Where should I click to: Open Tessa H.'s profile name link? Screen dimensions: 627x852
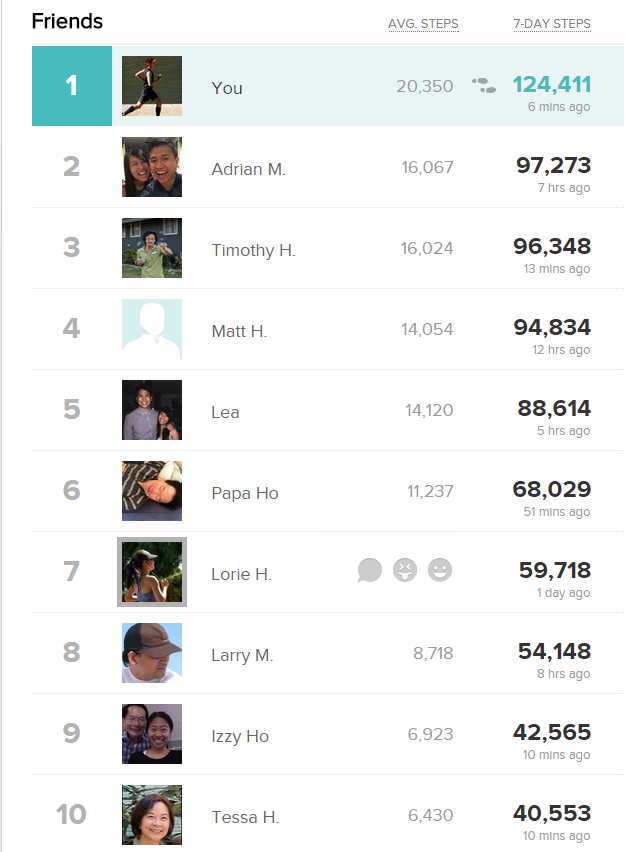point(245,817)
